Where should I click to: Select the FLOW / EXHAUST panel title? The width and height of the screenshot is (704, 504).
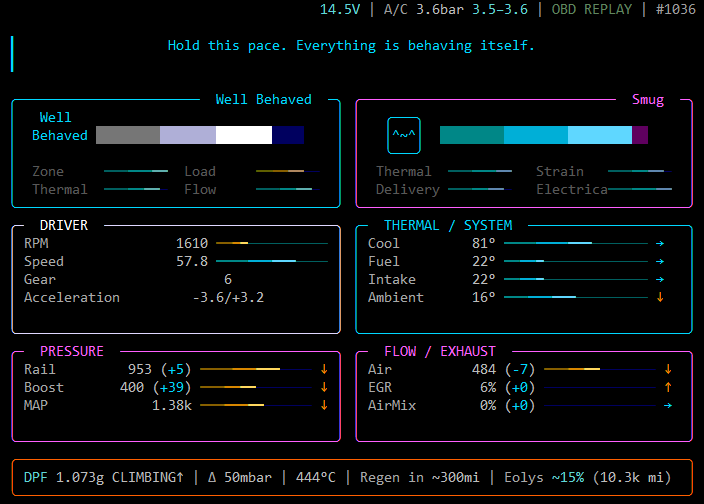point(440,351)
